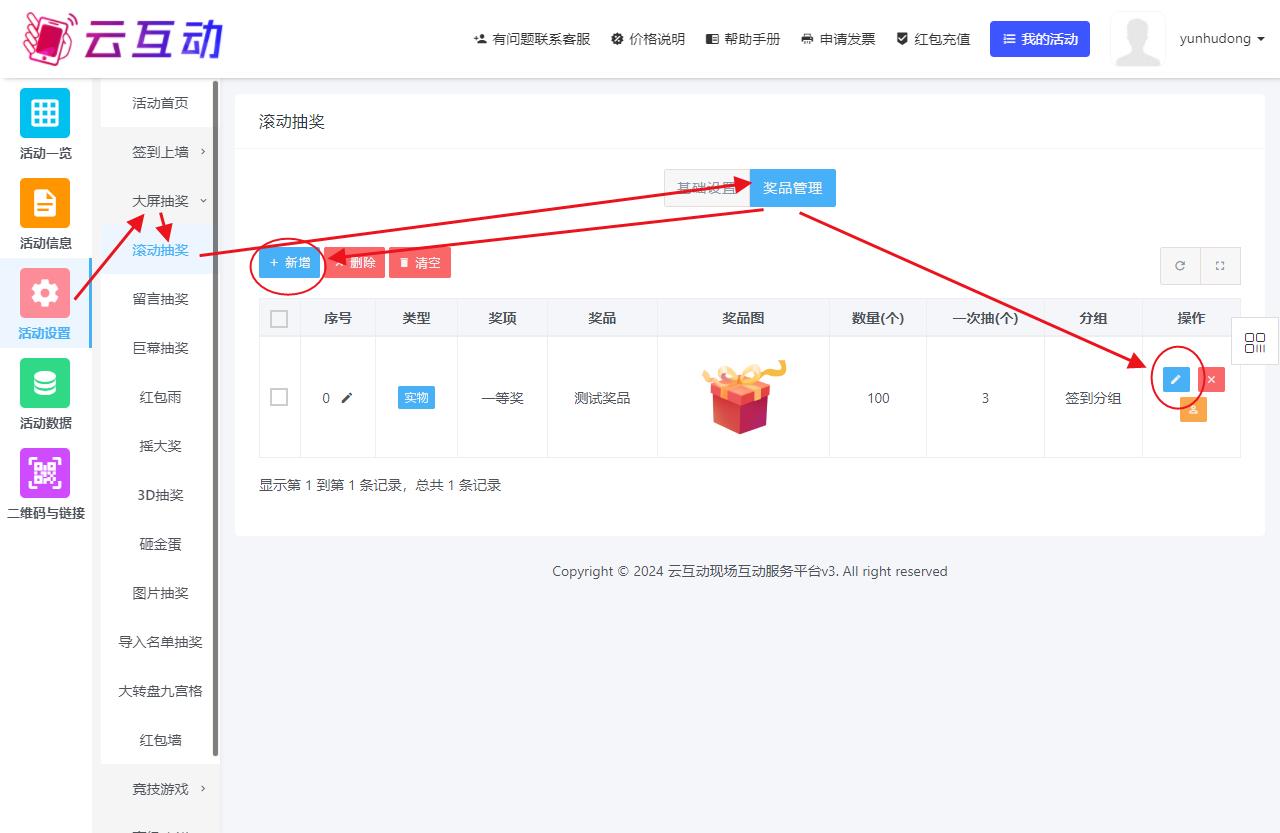Click the 操作 column header
This screenshot has height=833, width=1280.
click(1191, 318)
